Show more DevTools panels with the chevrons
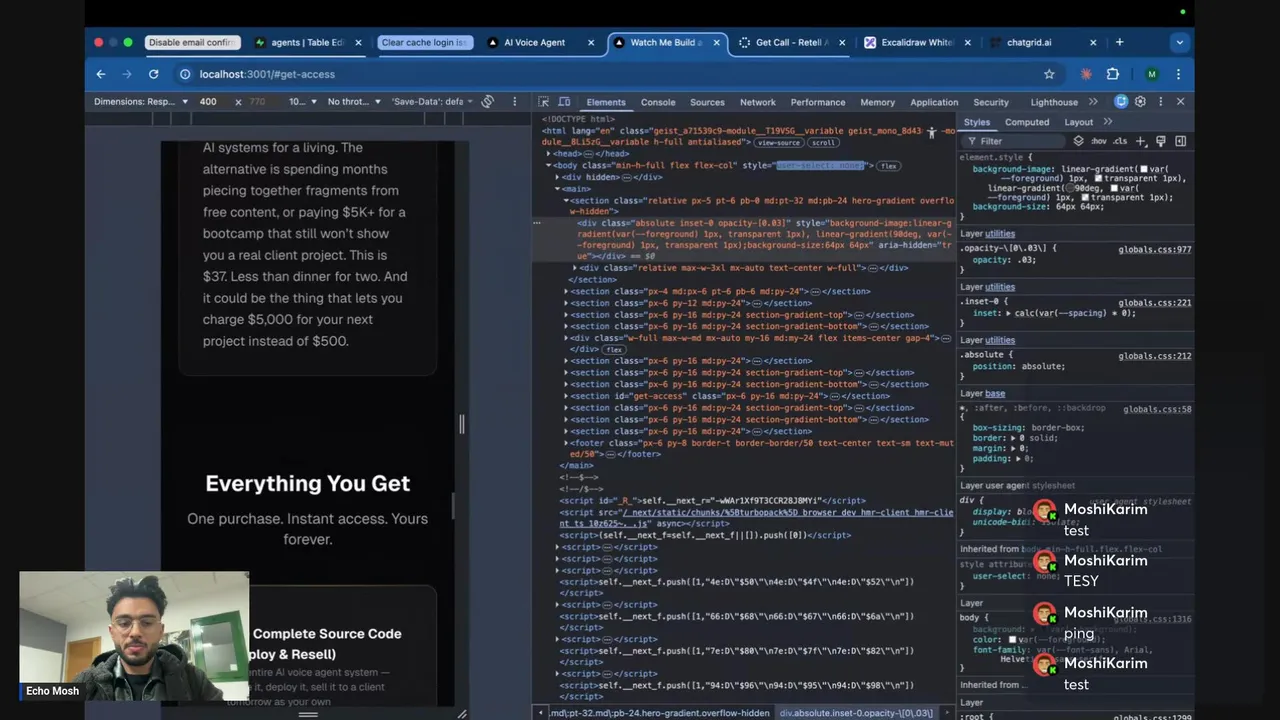 coord(1093,102)
